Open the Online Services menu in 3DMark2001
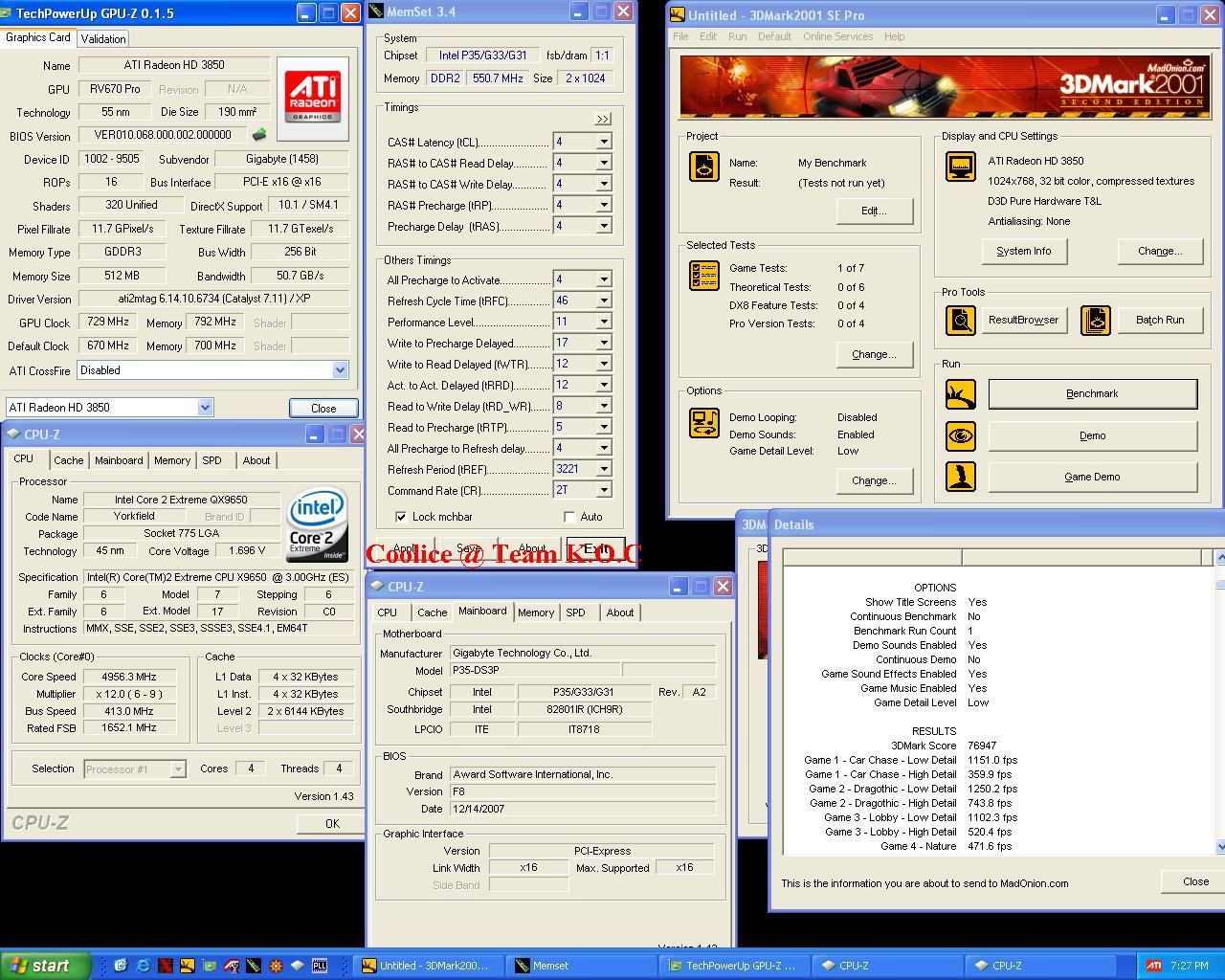The image size is (1225, 980). [x=837, y=36]
